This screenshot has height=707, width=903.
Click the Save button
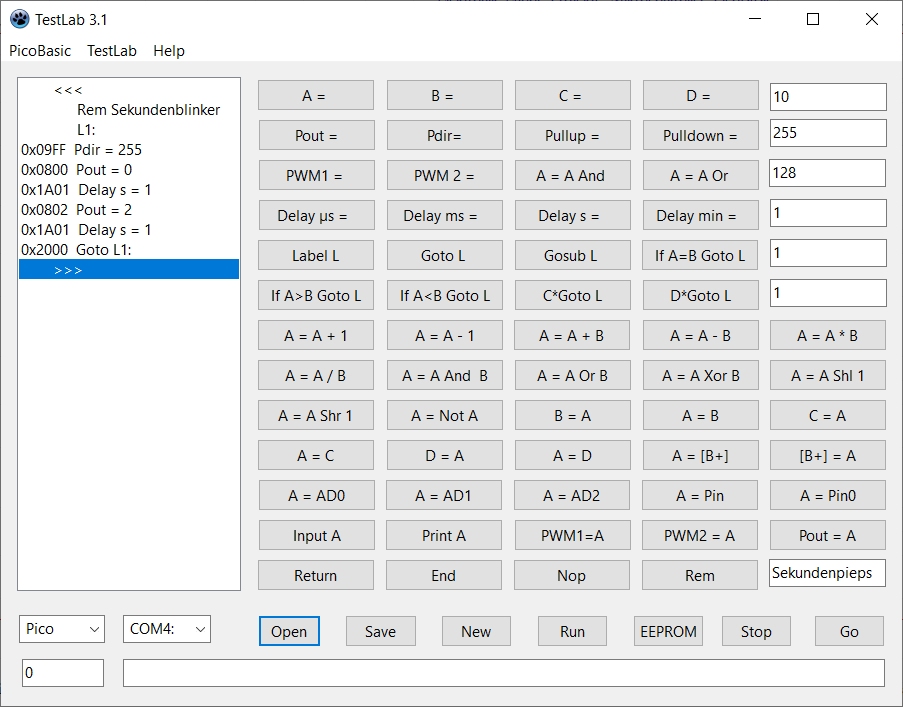[380, 631]
